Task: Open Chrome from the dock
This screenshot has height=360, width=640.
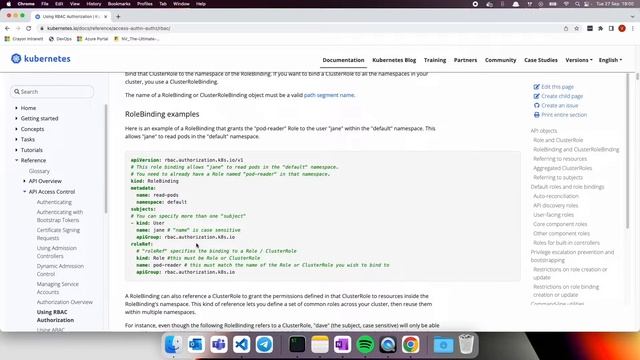Action: (x=411, y=344)
